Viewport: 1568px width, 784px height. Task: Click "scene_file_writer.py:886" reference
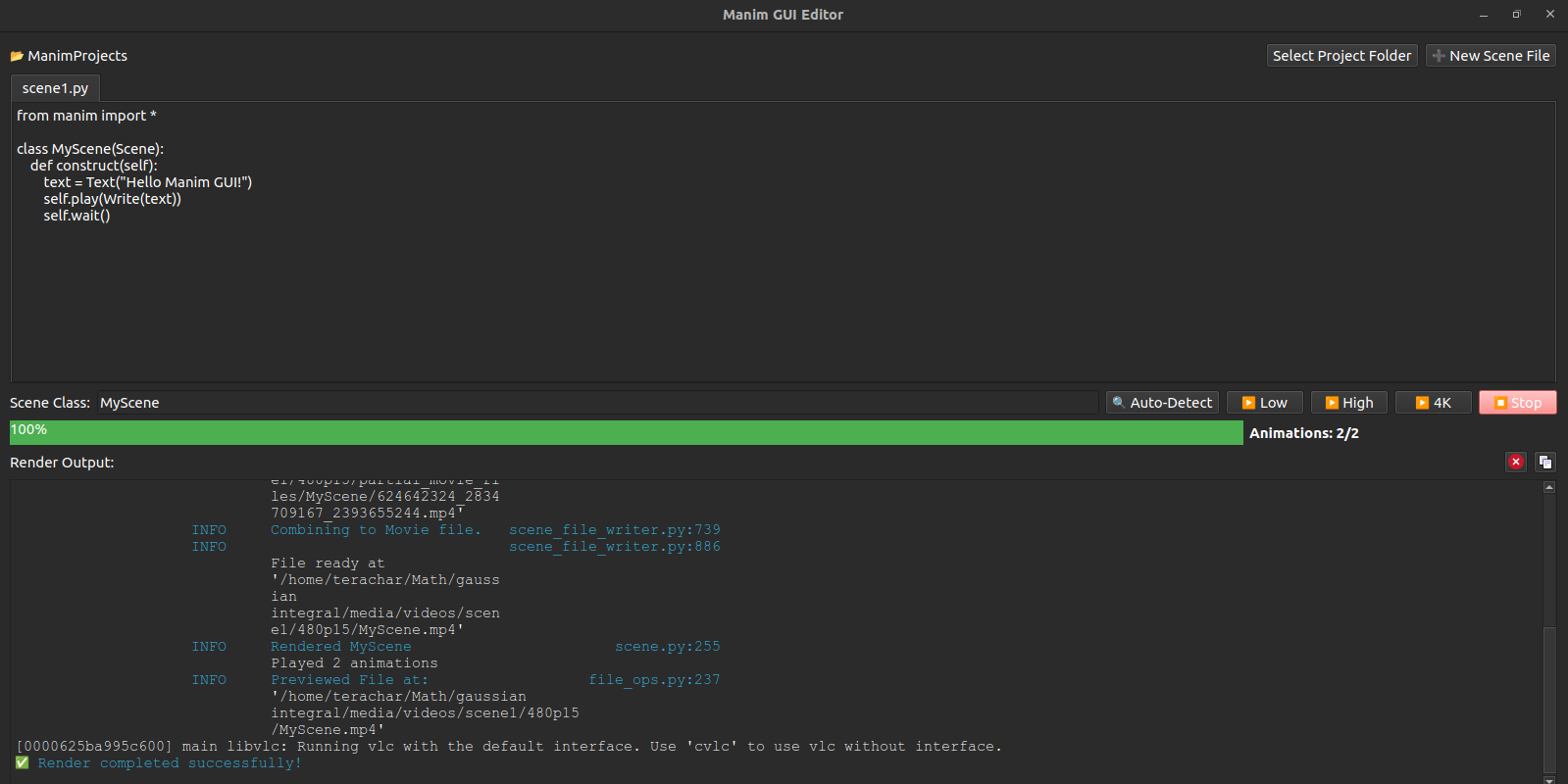[x=615, y=547]
